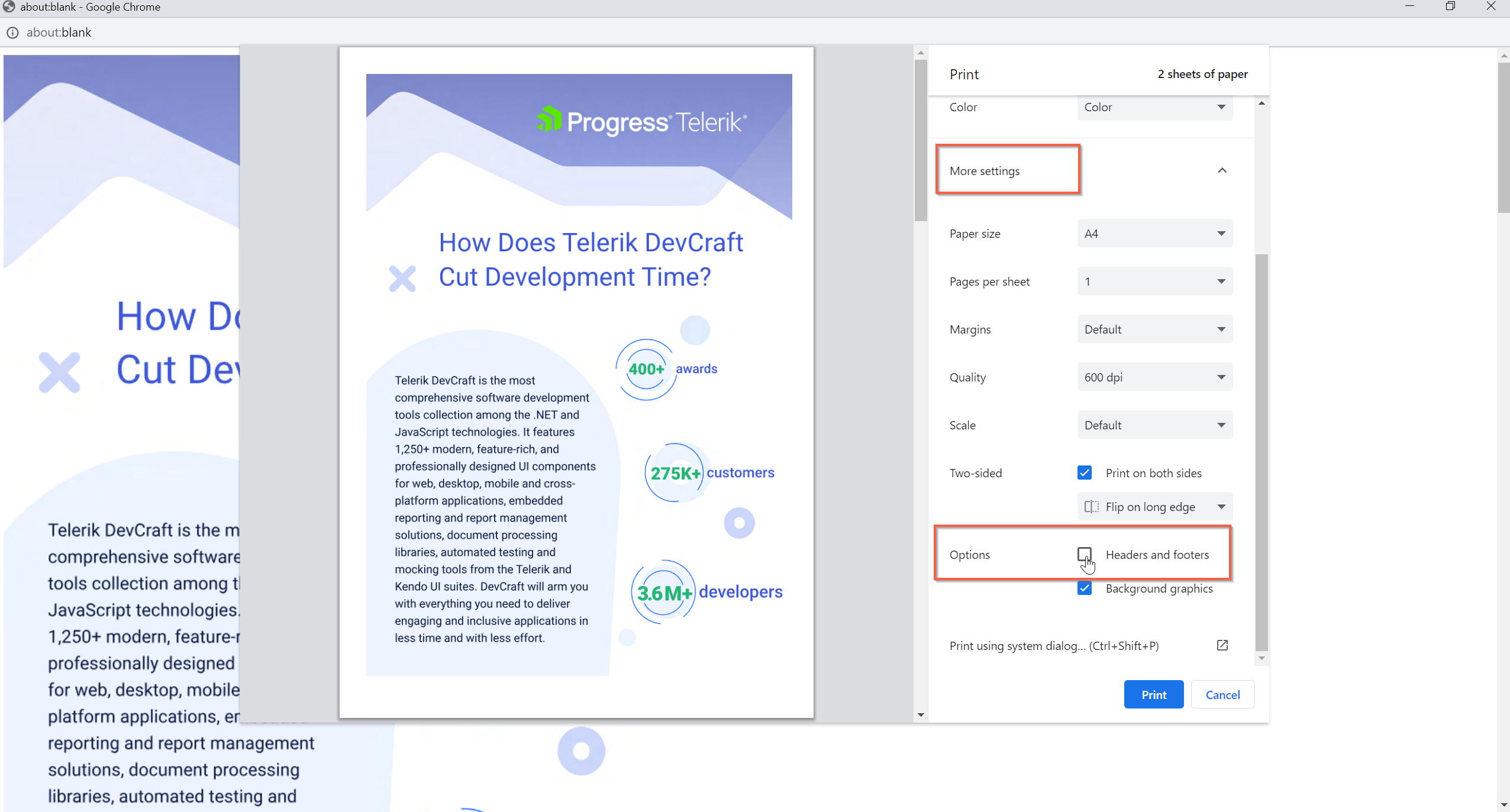The width and height of the screenshot is (1510, 812).
Task: Uncheck Print on both sides
Action: [x=1085, y=473]
